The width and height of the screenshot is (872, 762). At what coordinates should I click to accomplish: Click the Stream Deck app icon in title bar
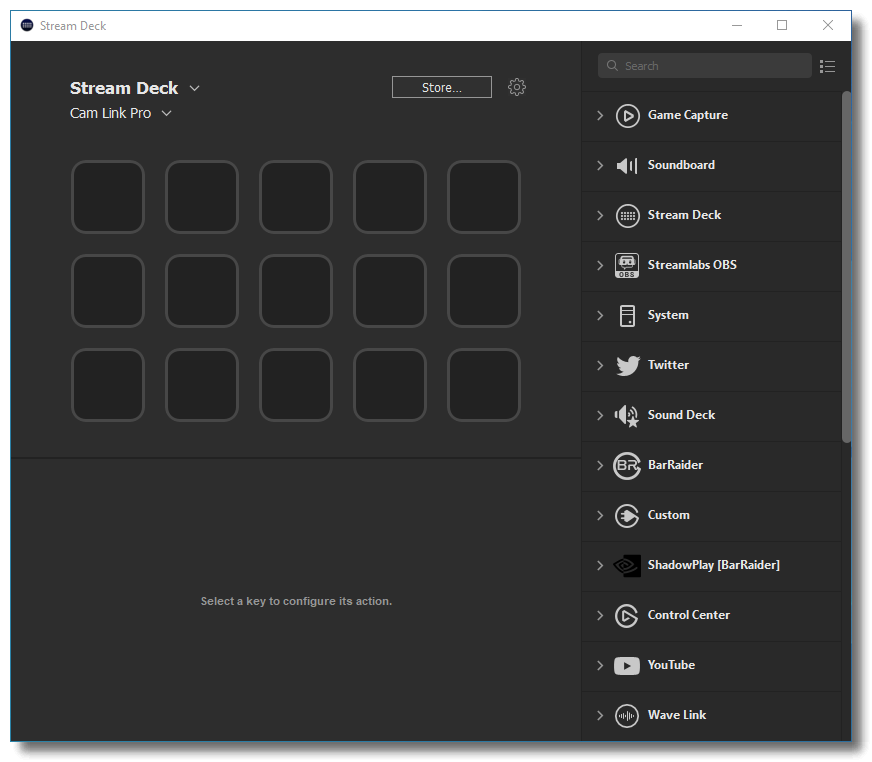point(27,26)
